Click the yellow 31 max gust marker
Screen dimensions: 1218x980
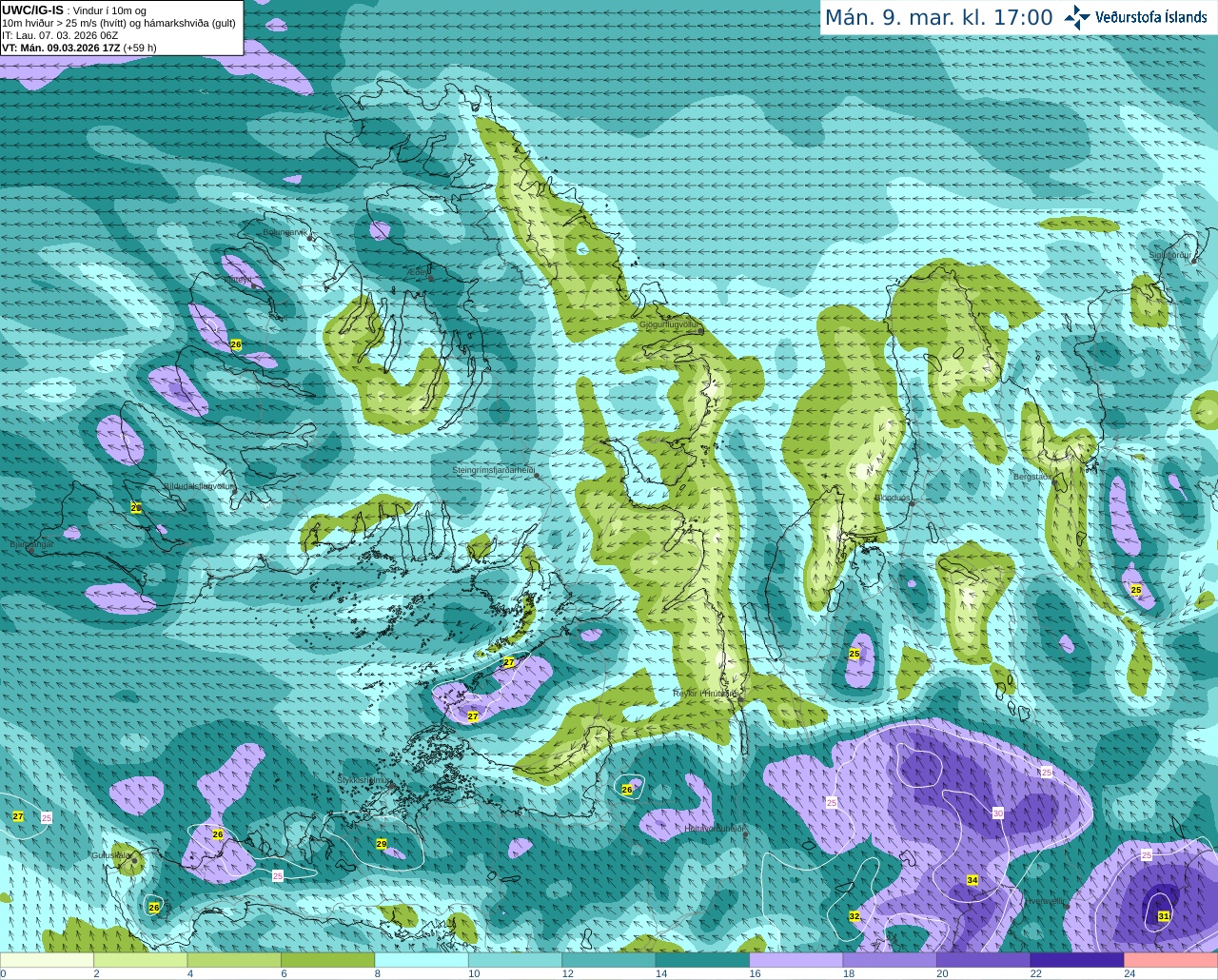tap(1164, 916)
